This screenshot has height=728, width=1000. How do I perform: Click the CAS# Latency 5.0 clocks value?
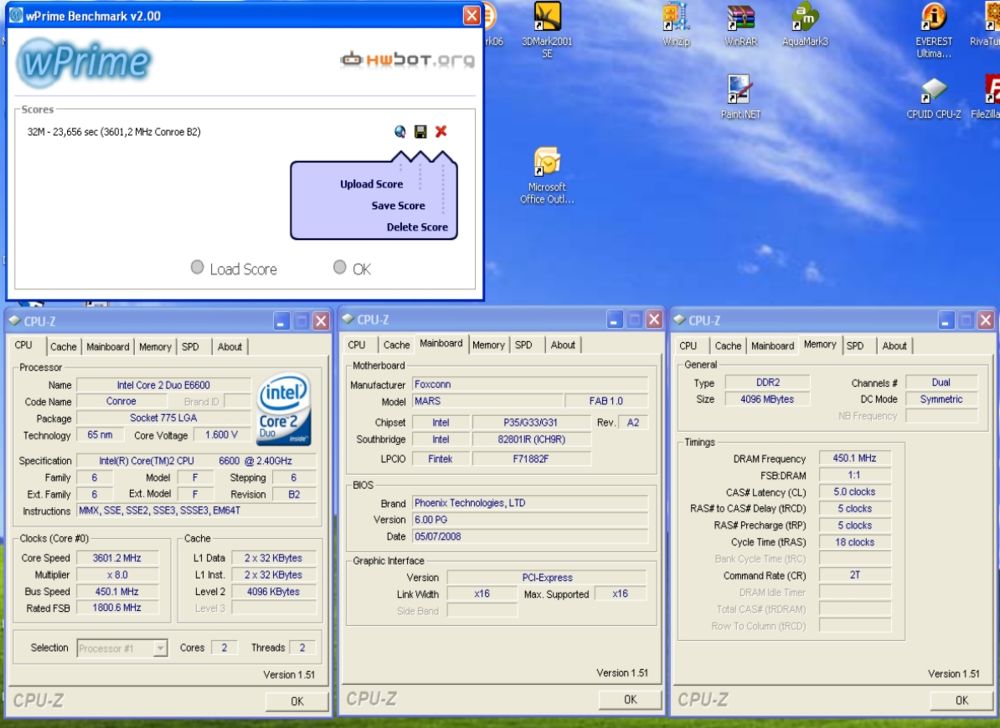(855, 492)
